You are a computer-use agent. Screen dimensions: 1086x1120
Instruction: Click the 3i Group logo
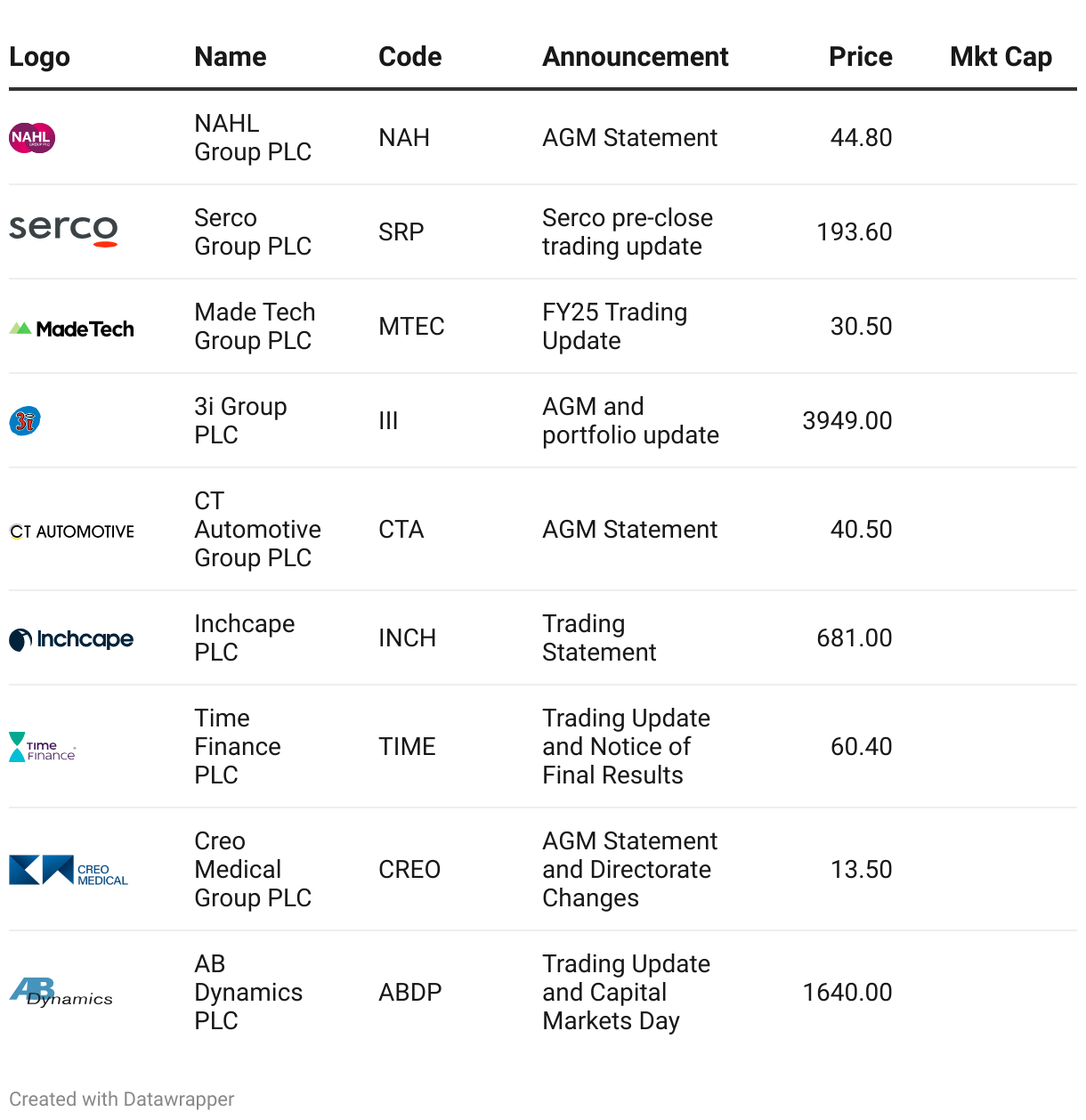pos(25,420)
